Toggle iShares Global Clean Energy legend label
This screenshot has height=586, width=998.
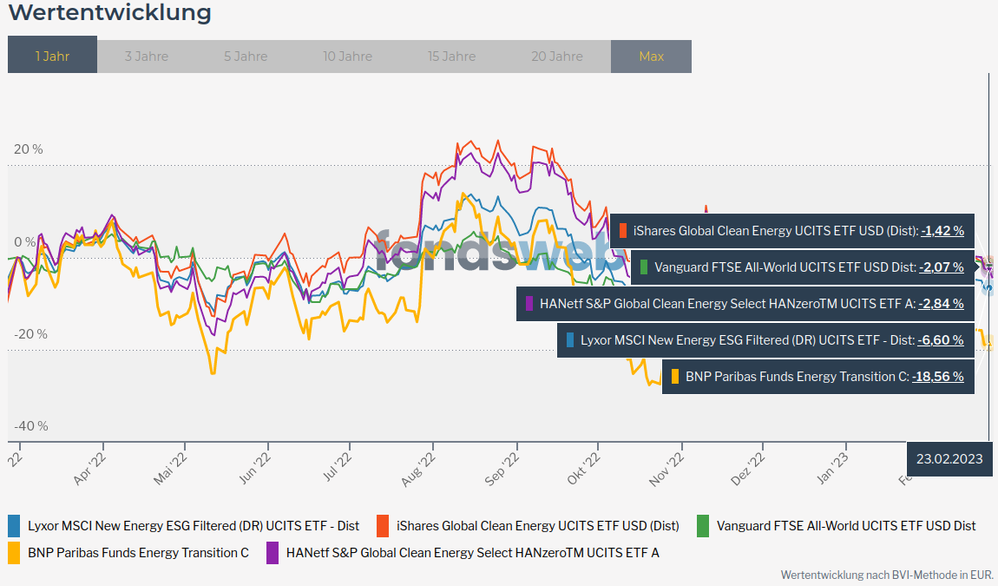click(538, 525)
